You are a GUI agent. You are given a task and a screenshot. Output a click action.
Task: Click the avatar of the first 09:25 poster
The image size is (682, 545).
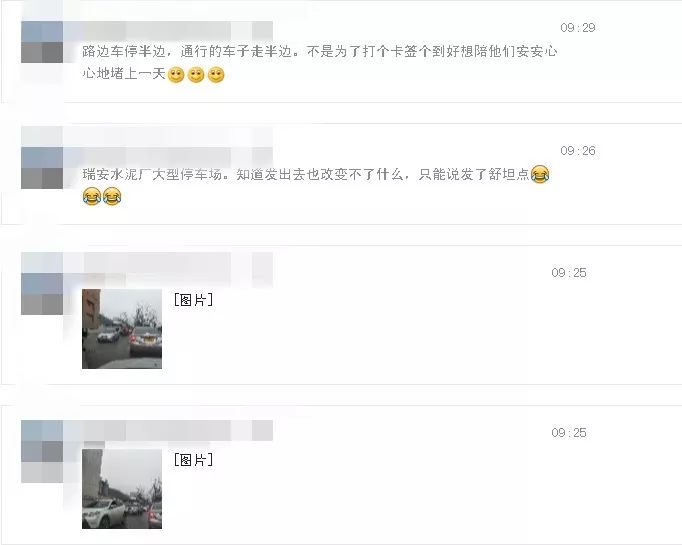point(42,294)
